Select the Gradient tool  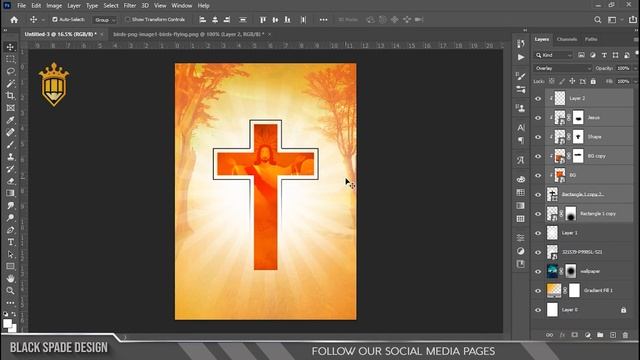pos(11,193)
